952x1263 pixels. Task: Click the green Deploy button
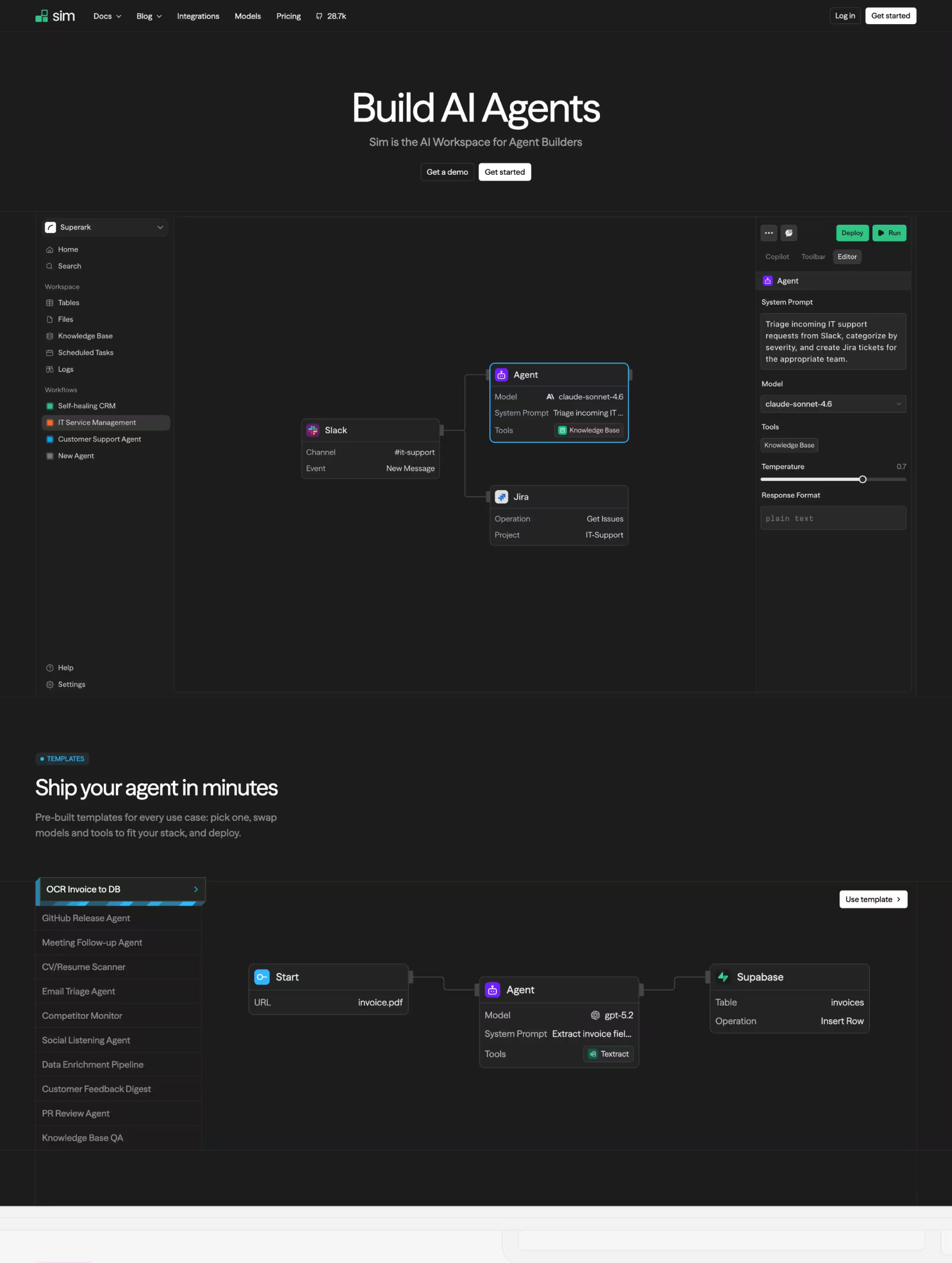click(x=852, y=233)
